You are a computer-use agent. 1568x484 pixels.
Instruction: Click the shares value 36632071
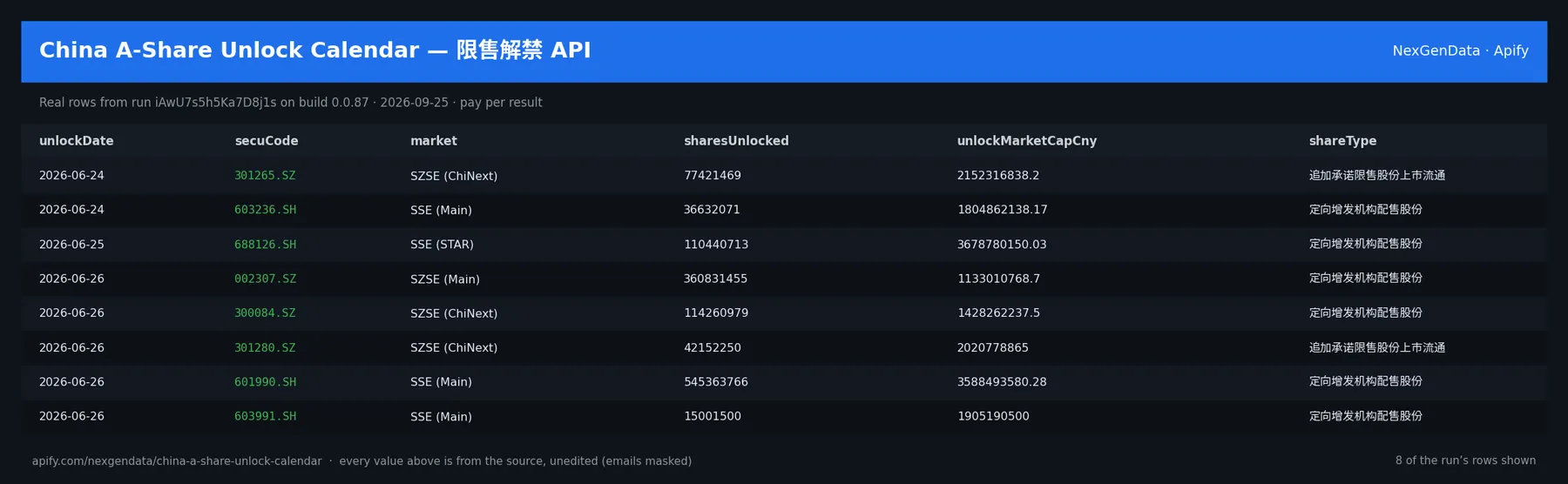pos(712,210)
